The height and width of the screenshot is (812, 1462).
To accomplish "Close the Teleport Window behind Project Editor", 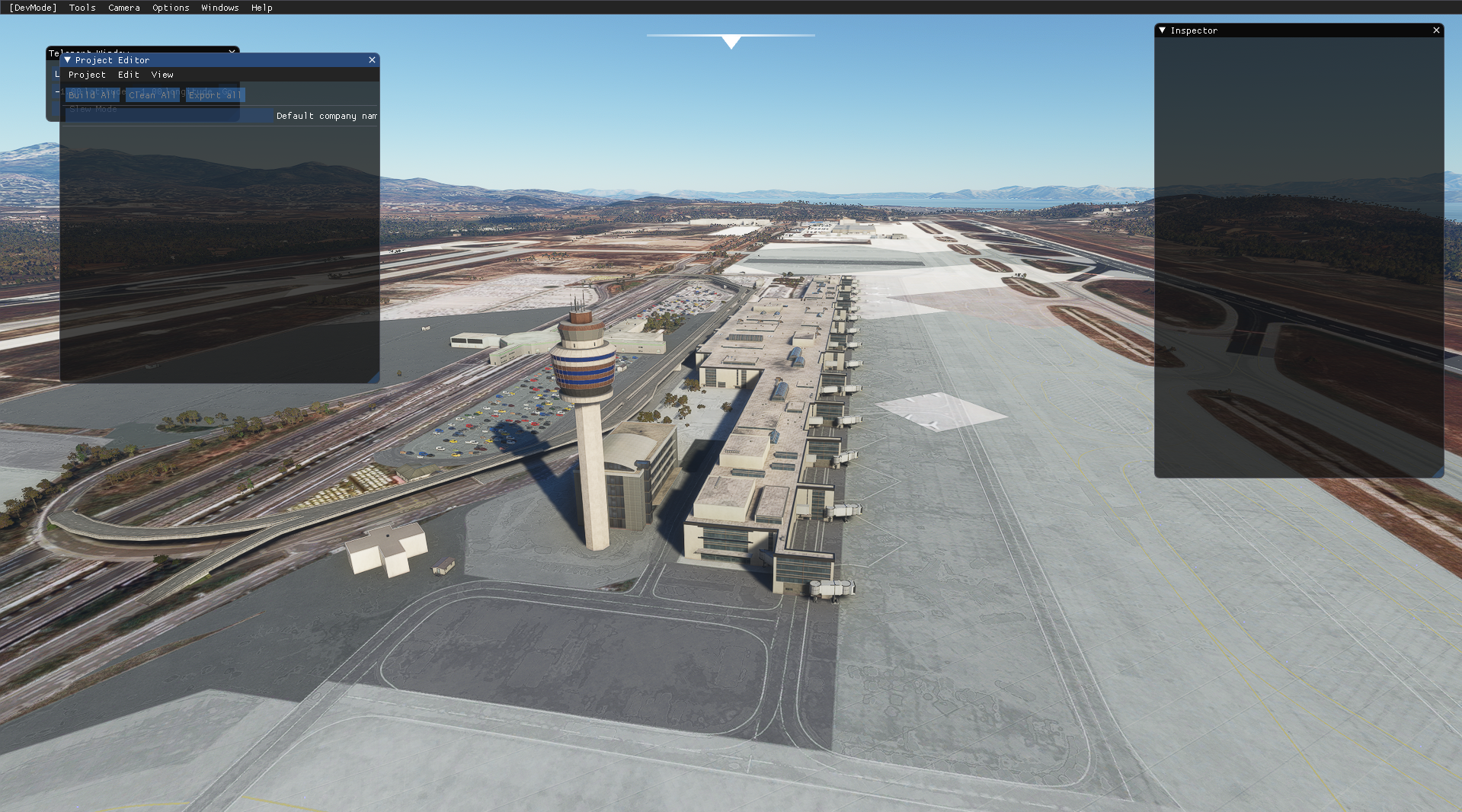I will [x=232, y=51].
